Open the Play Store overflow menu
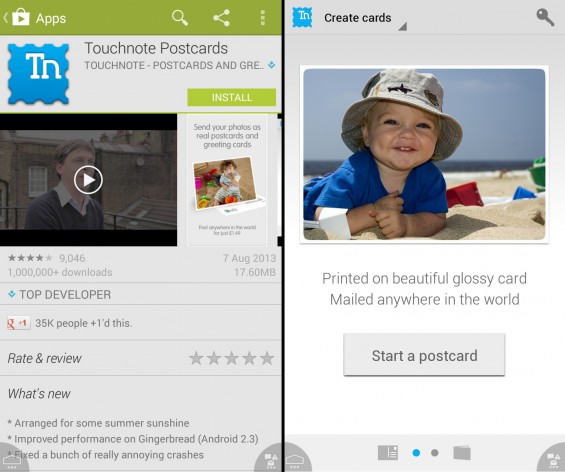This screenshot has width=565, height=472. tap(263, 18)
